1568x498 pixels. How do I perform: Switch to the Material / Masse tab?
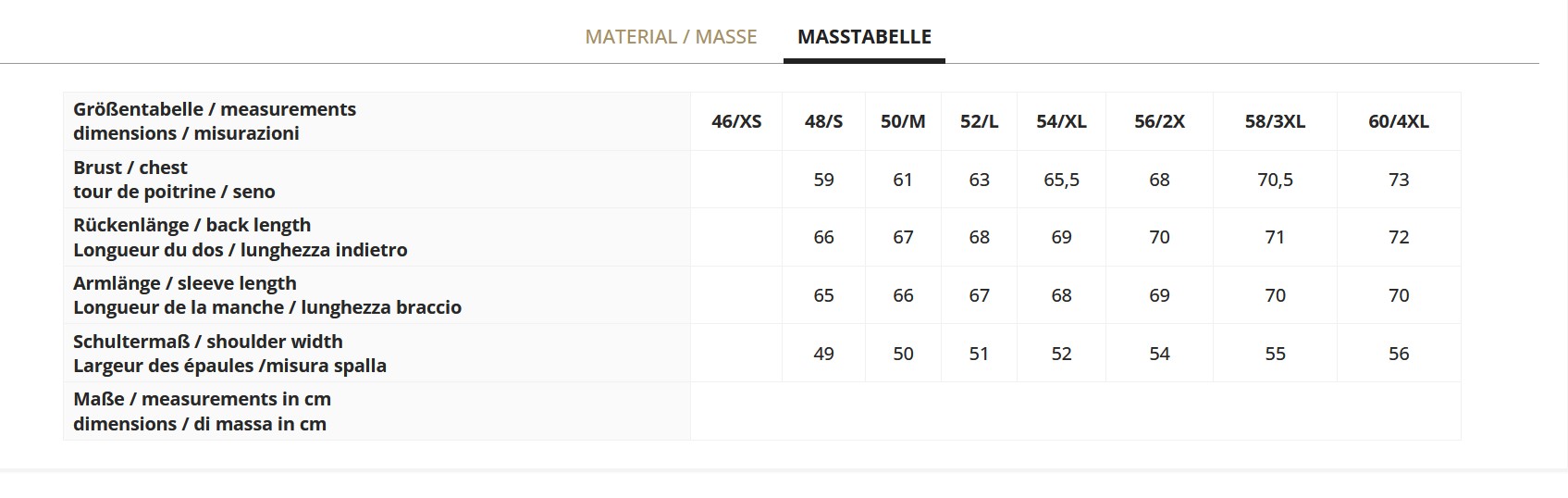click(x=671, y=37)
